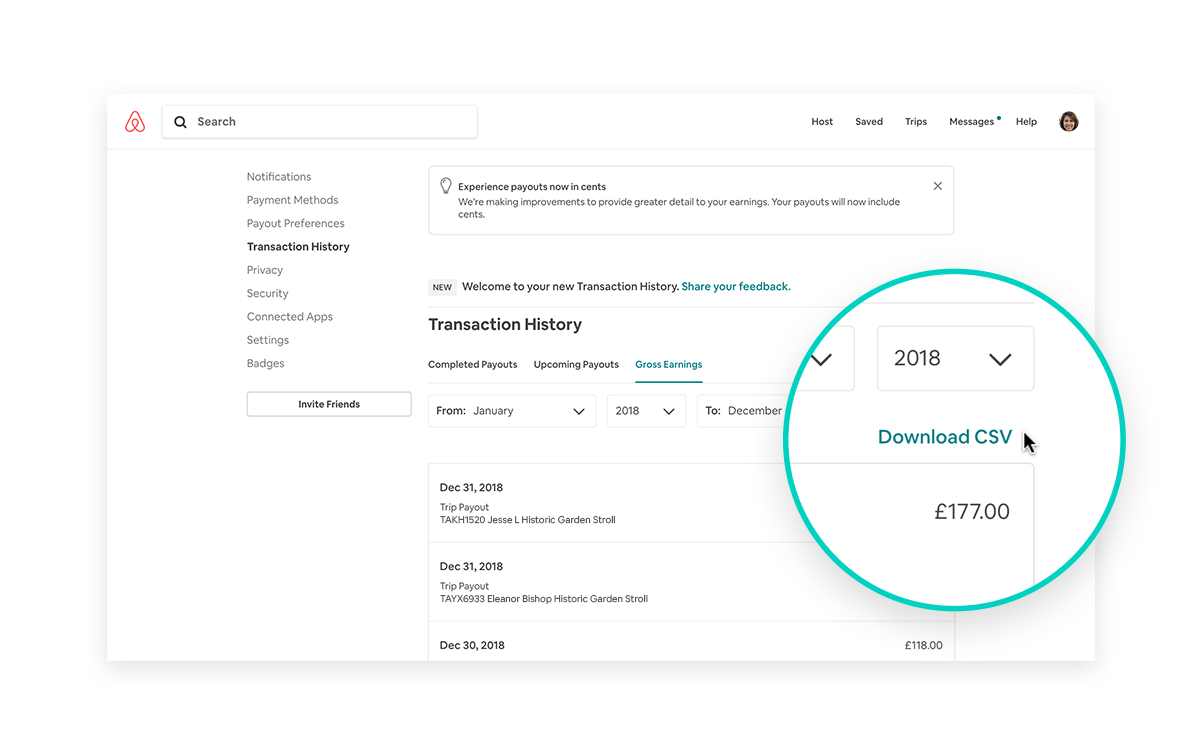Open the magnified 2018 year dropdown
Screen dimensions: 1200x754
[954, 359]
